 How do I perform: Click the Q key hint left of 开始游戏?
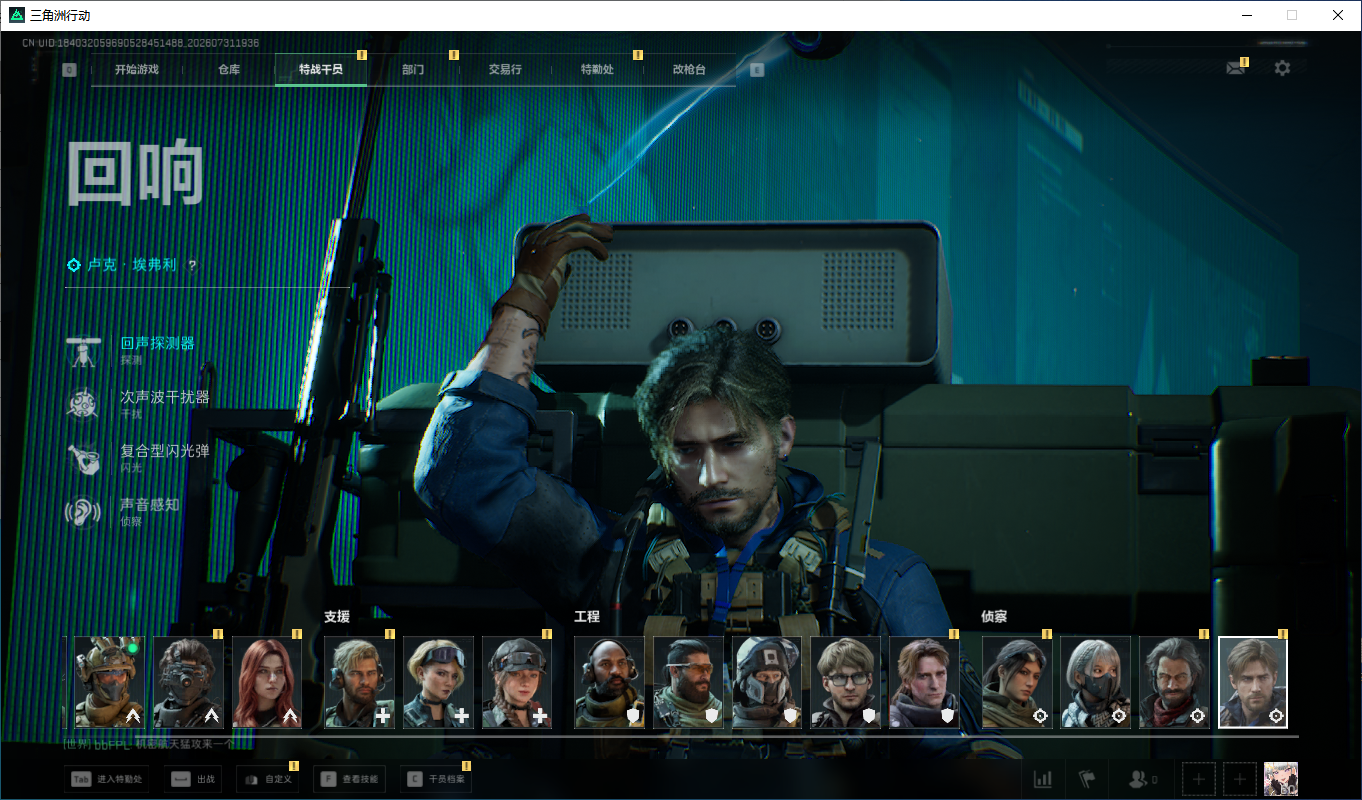tap(69, 70)
